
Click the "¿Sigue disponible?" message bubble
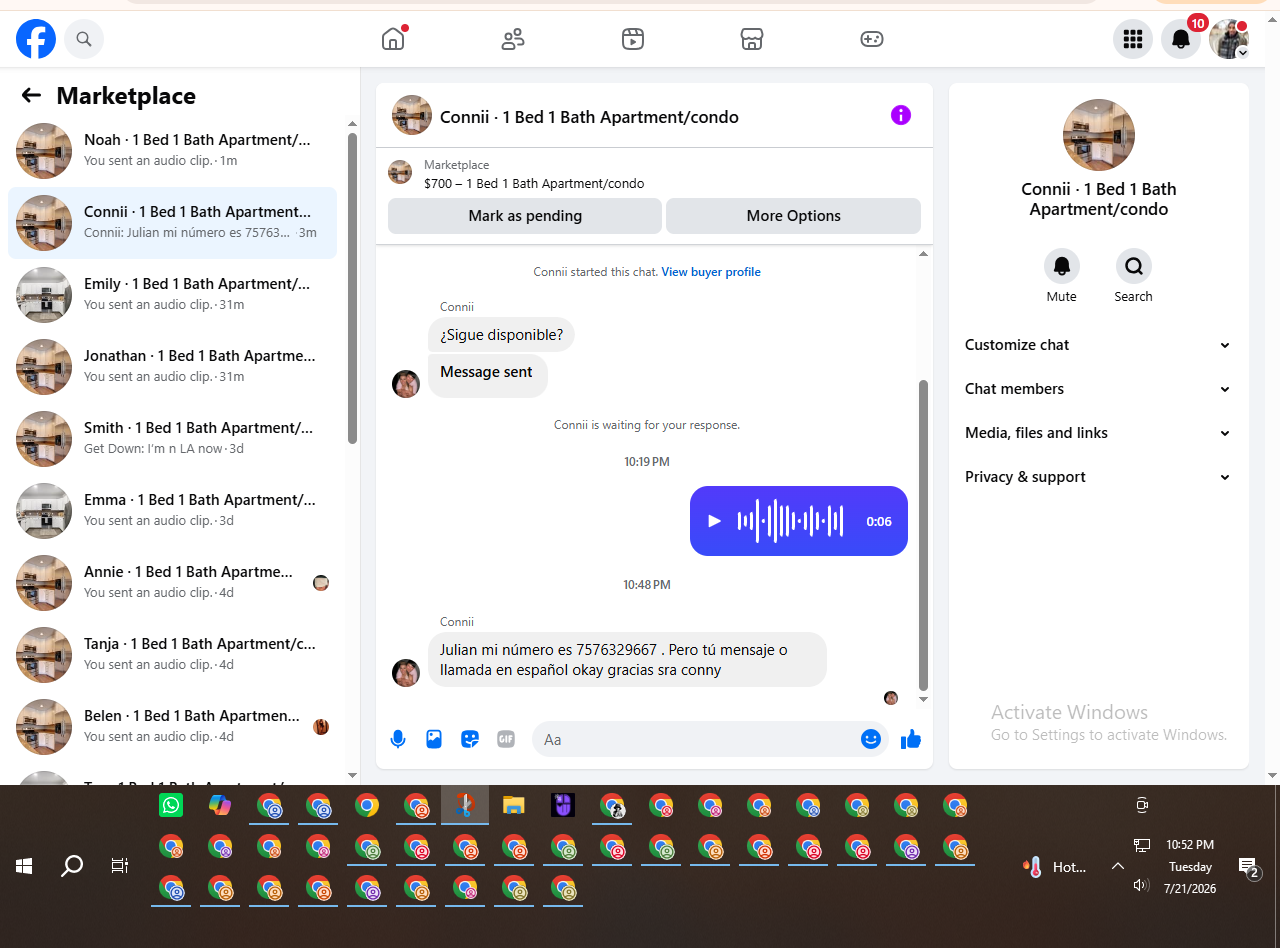click(502, 335)
